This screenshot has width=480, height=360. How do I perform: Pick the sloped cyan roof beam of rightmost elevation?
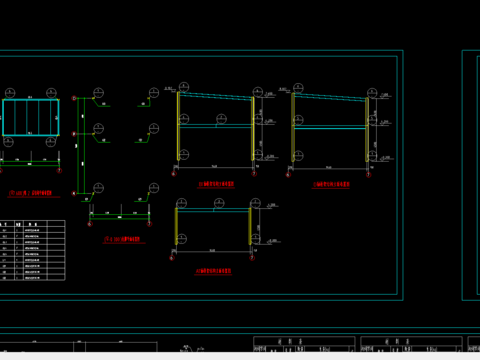tap(330, 97)
